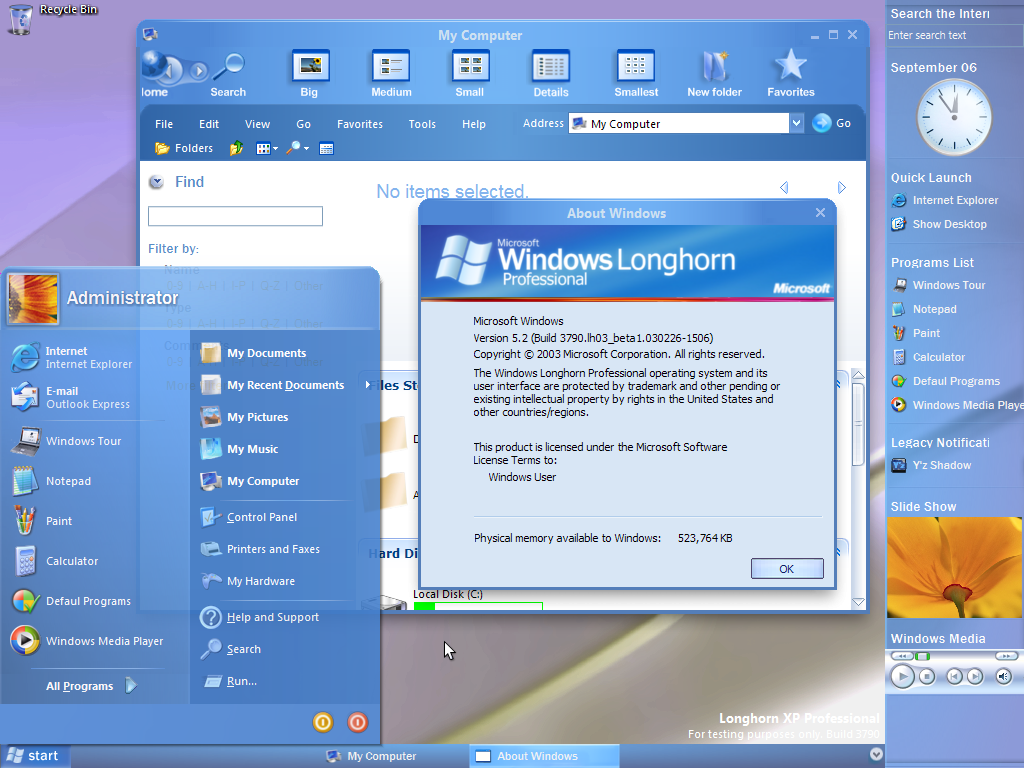This screenshot has height=768, width=1024.
Task: Click the sidebar Enter search text field
Action: pyautogui.click(x=955, y=35)
